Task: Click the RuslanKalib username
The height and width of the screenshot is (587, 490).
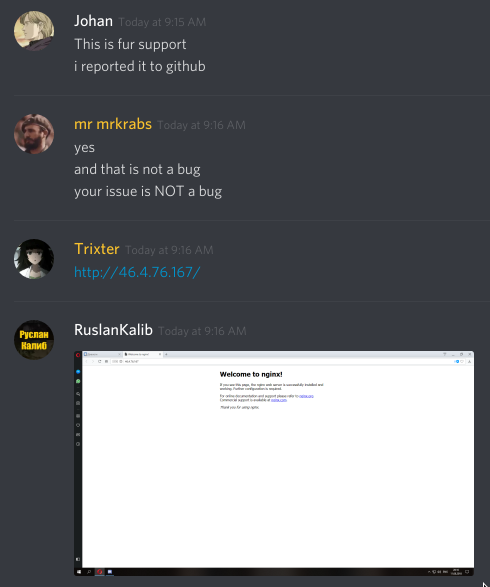Action: (113, 330)
